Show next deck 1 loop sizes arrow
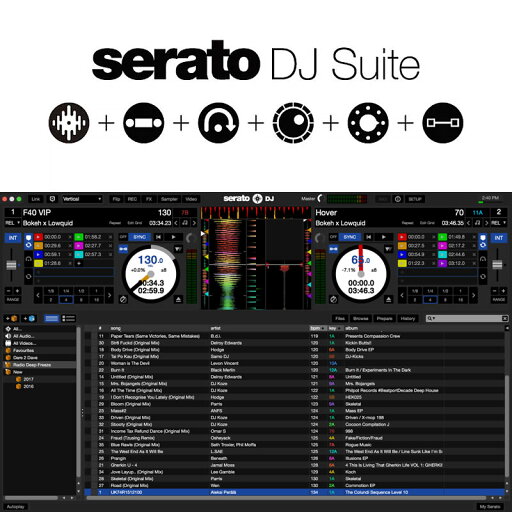512x512 pixels. click(x=109, y=295)
